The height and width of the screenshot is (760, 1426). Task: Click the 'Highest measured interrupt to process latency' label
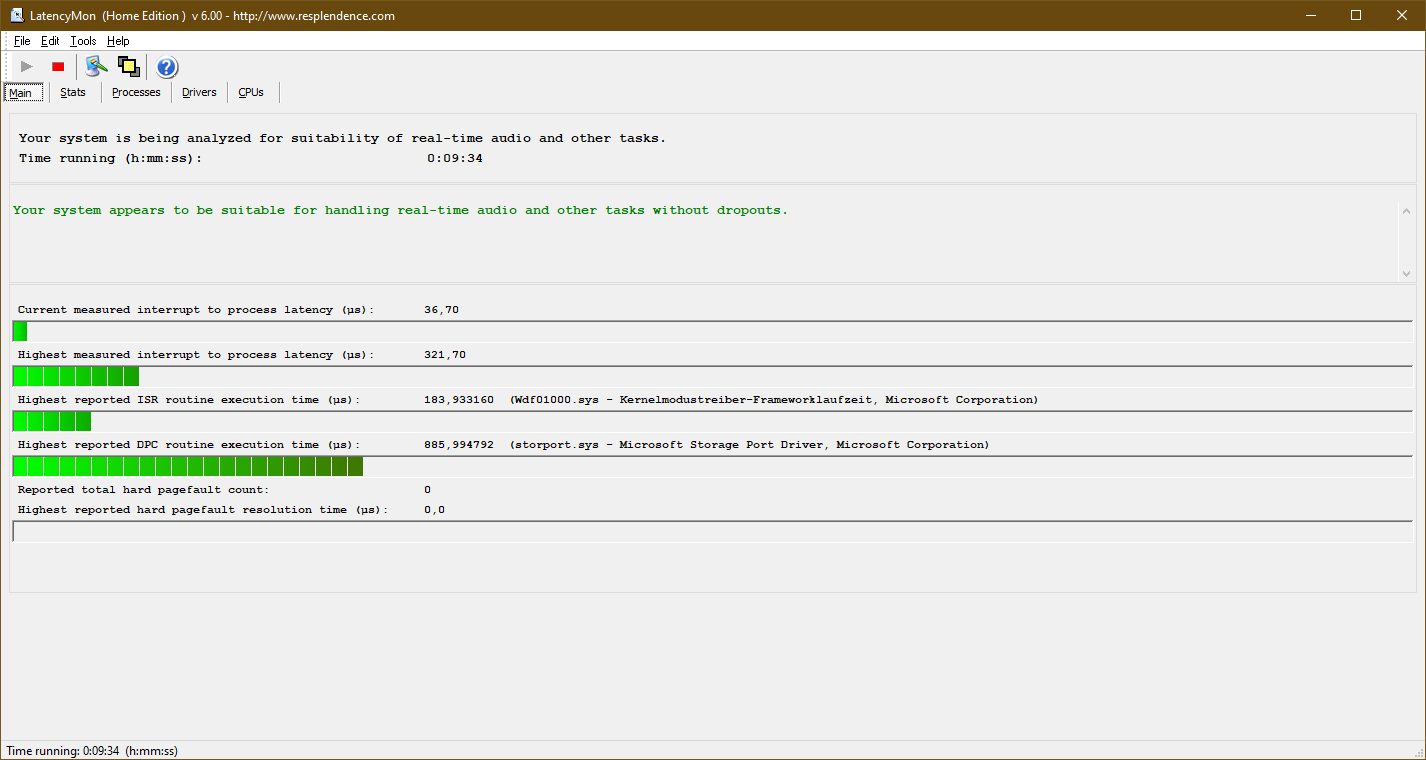click(x=195, y=355)
